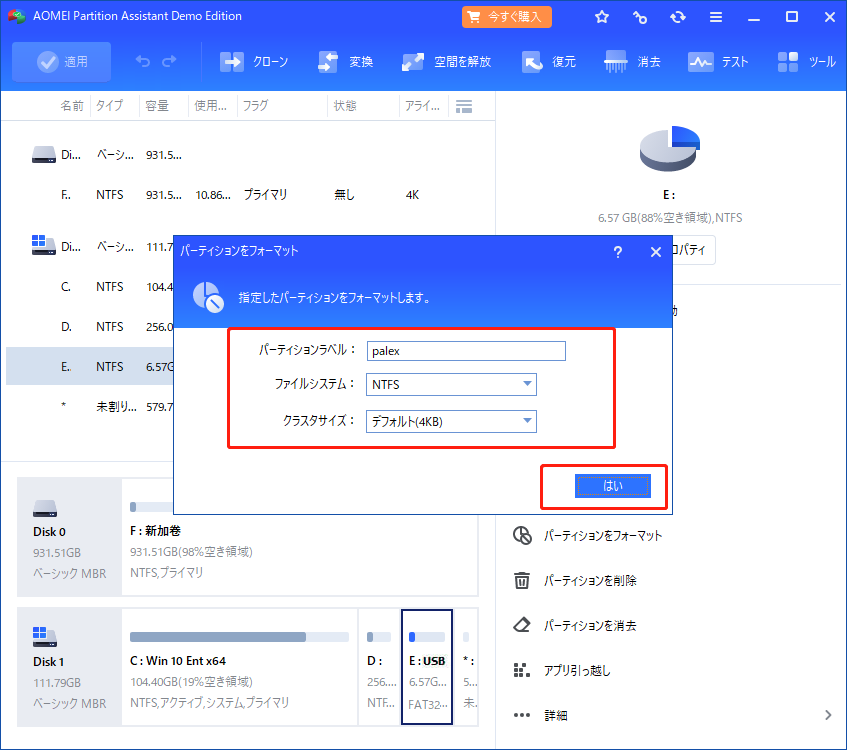Click the trash delete partition icon
847x750 pixels.
point(522,580)
